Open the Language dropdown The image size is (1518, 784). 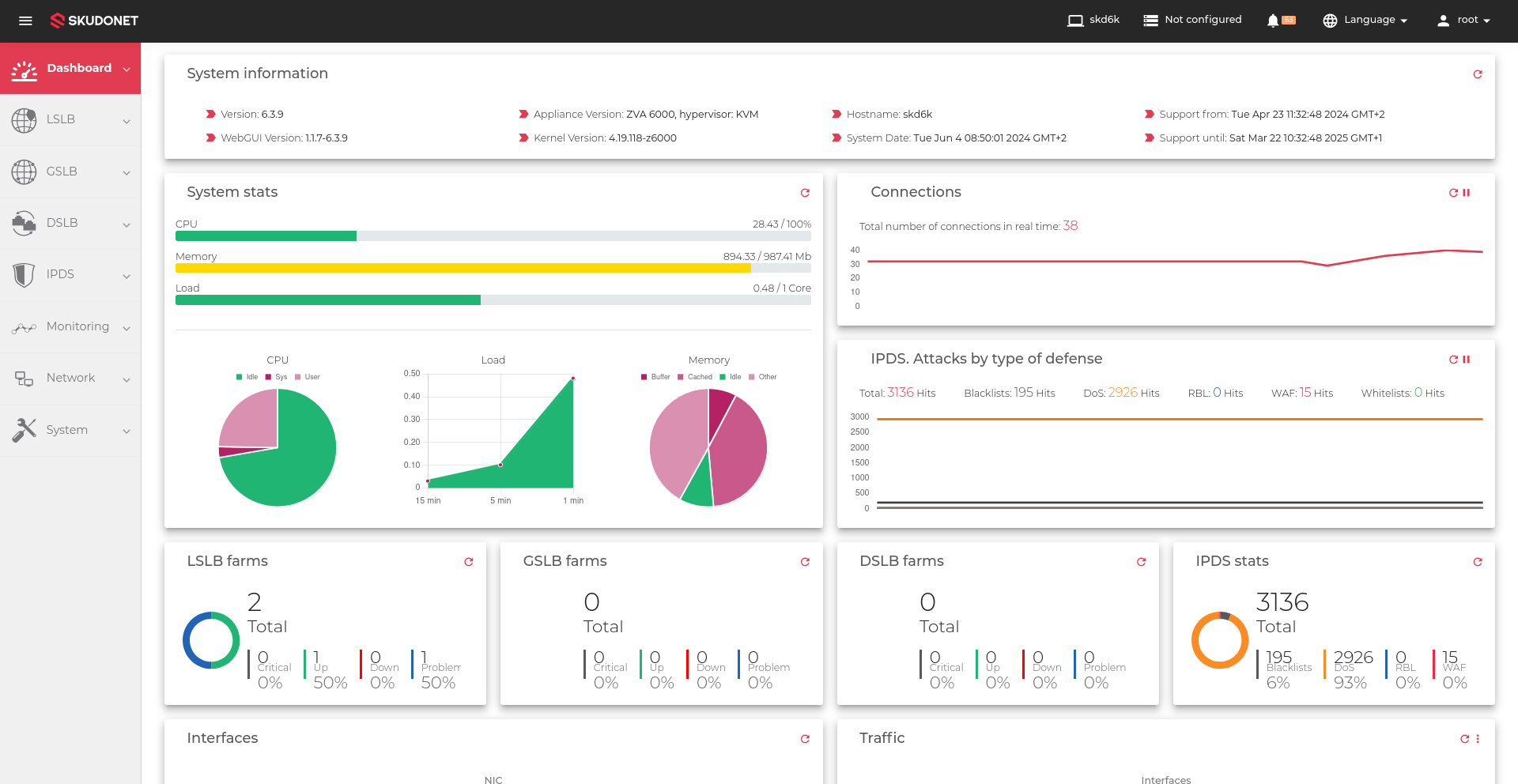(x=1365, y=21)
